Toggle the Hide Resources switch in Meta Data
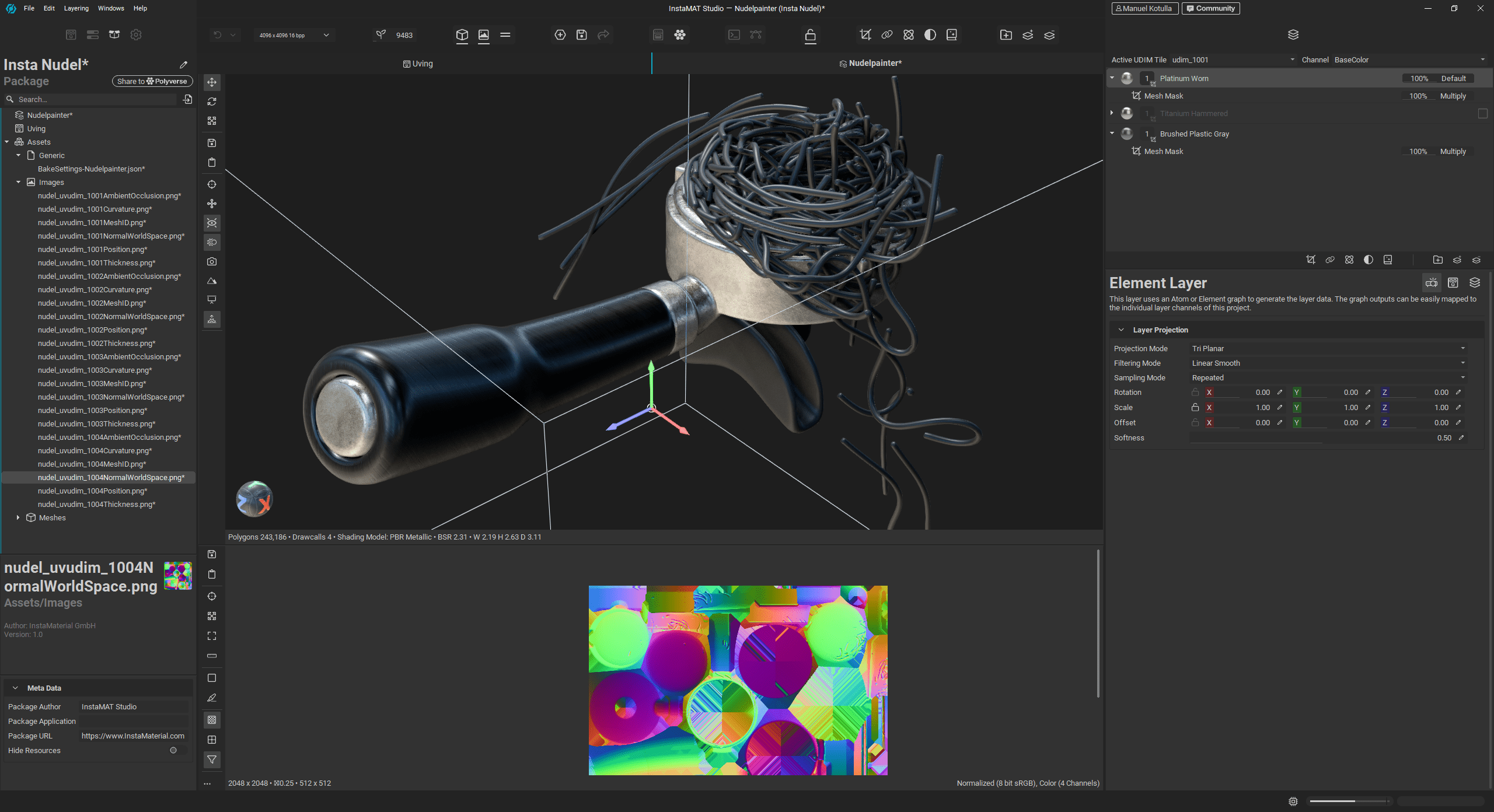Viewport: 1494px width, 812px height. pyautogui.click(x=173, y=751)
